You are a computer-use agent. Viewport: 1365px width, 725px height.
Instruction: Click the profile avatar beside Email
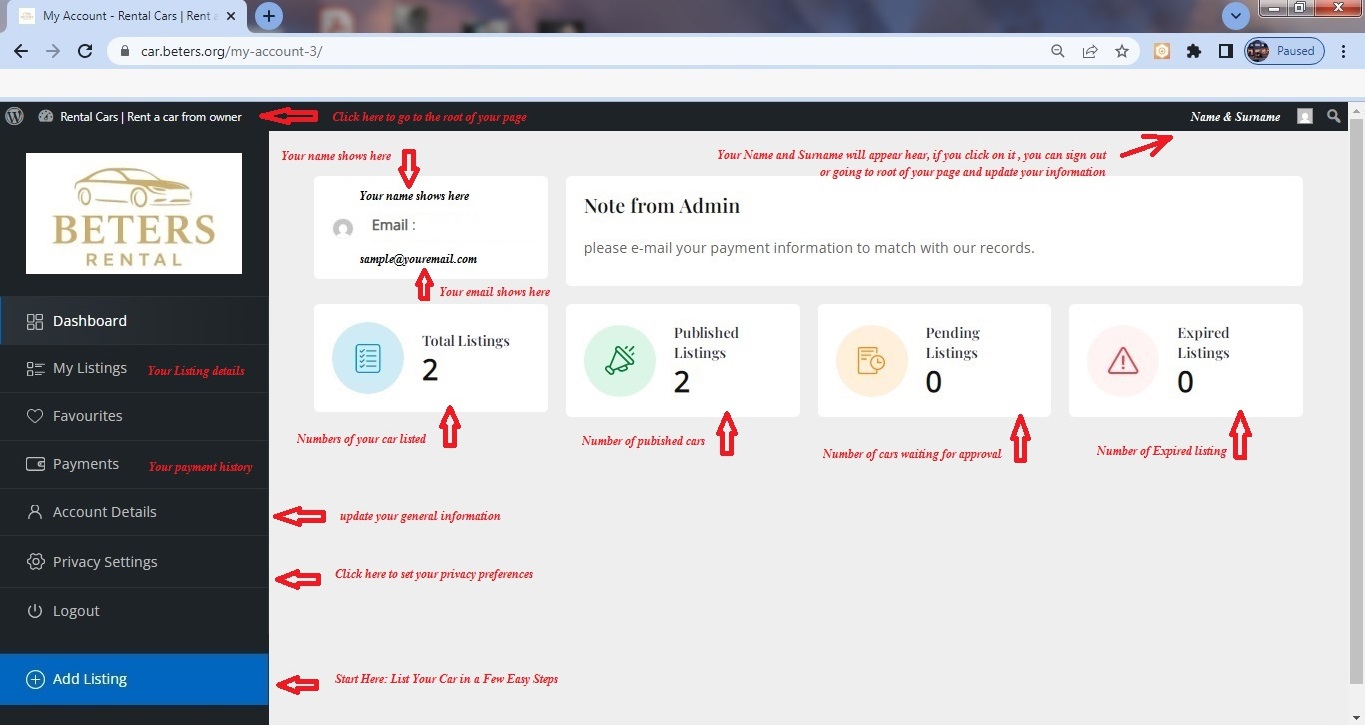coord(343,229)
